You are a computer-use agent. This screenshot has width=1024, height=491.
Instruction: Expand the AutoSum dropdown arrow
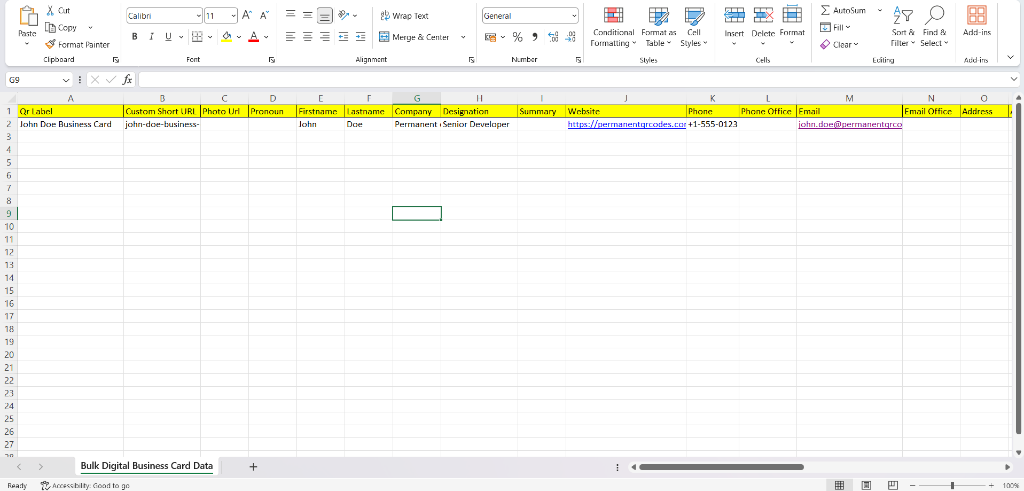880,10
